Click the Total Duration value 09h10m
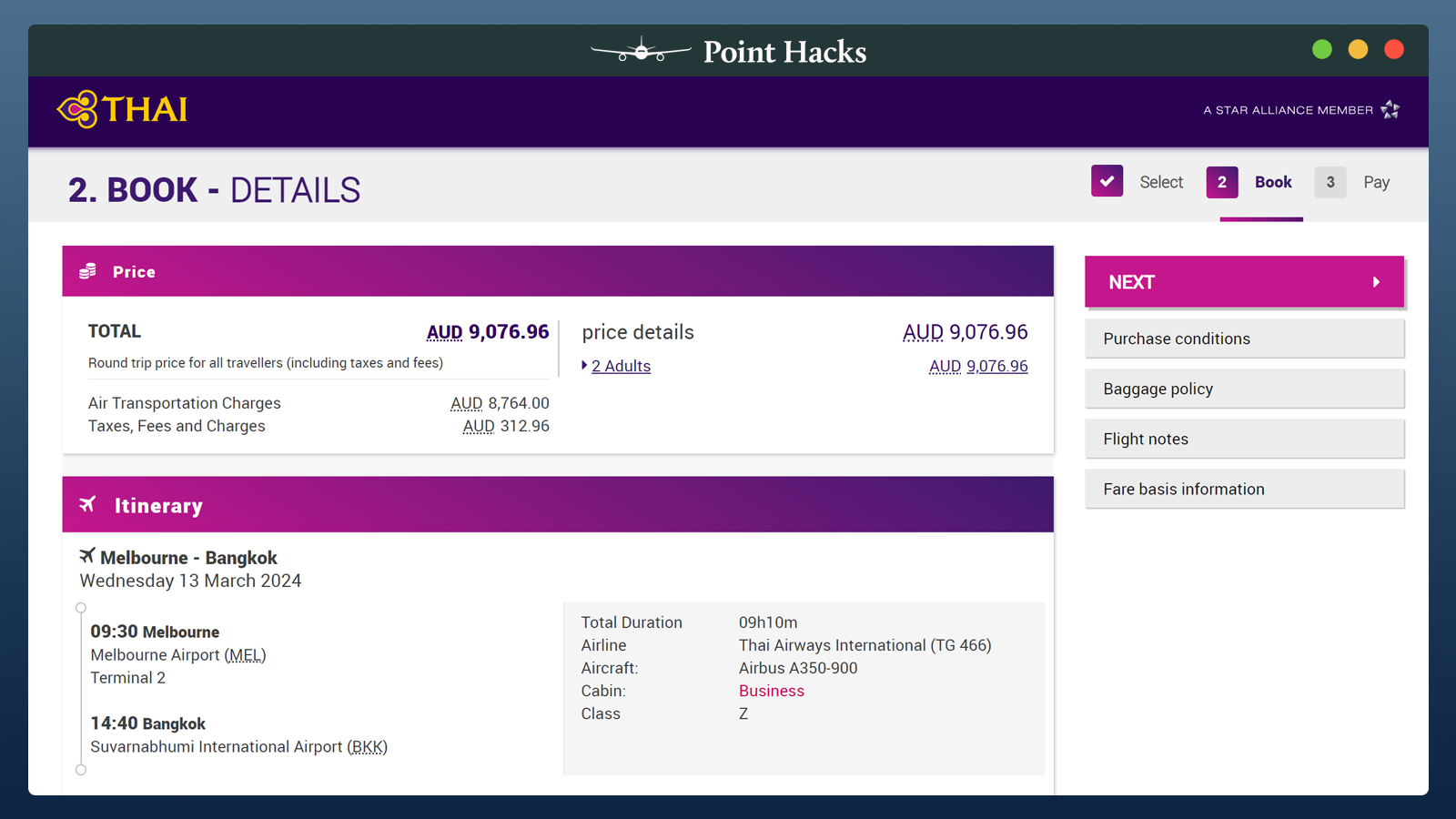Viewport: 1456px width, 819px height. [x=768, y=622]
